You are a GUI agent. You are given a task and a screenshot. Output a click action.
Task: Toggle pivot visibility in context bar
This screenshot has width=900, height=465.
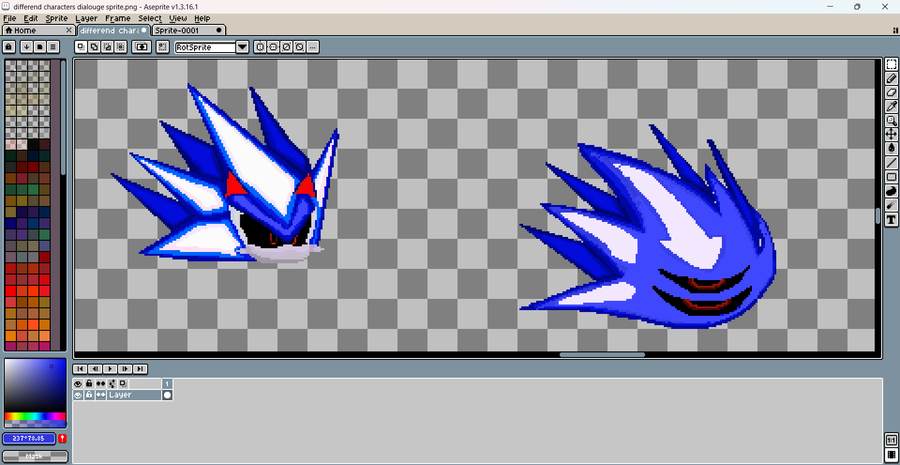point(162,47)
